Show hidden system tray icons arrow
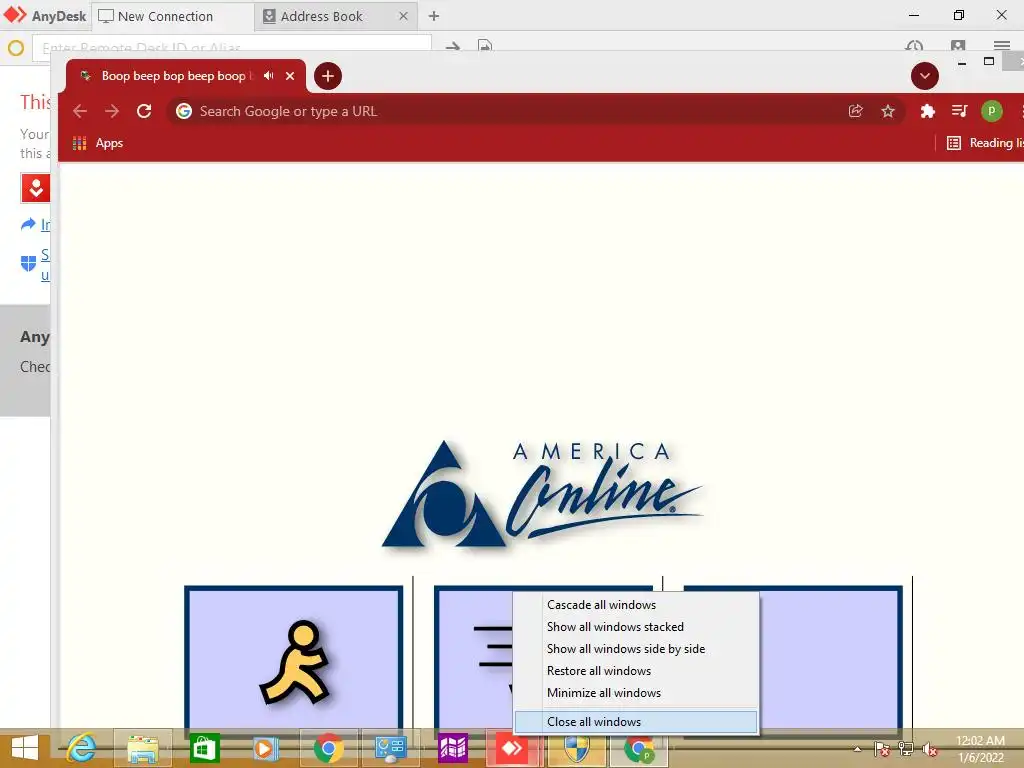 [857, 749]
